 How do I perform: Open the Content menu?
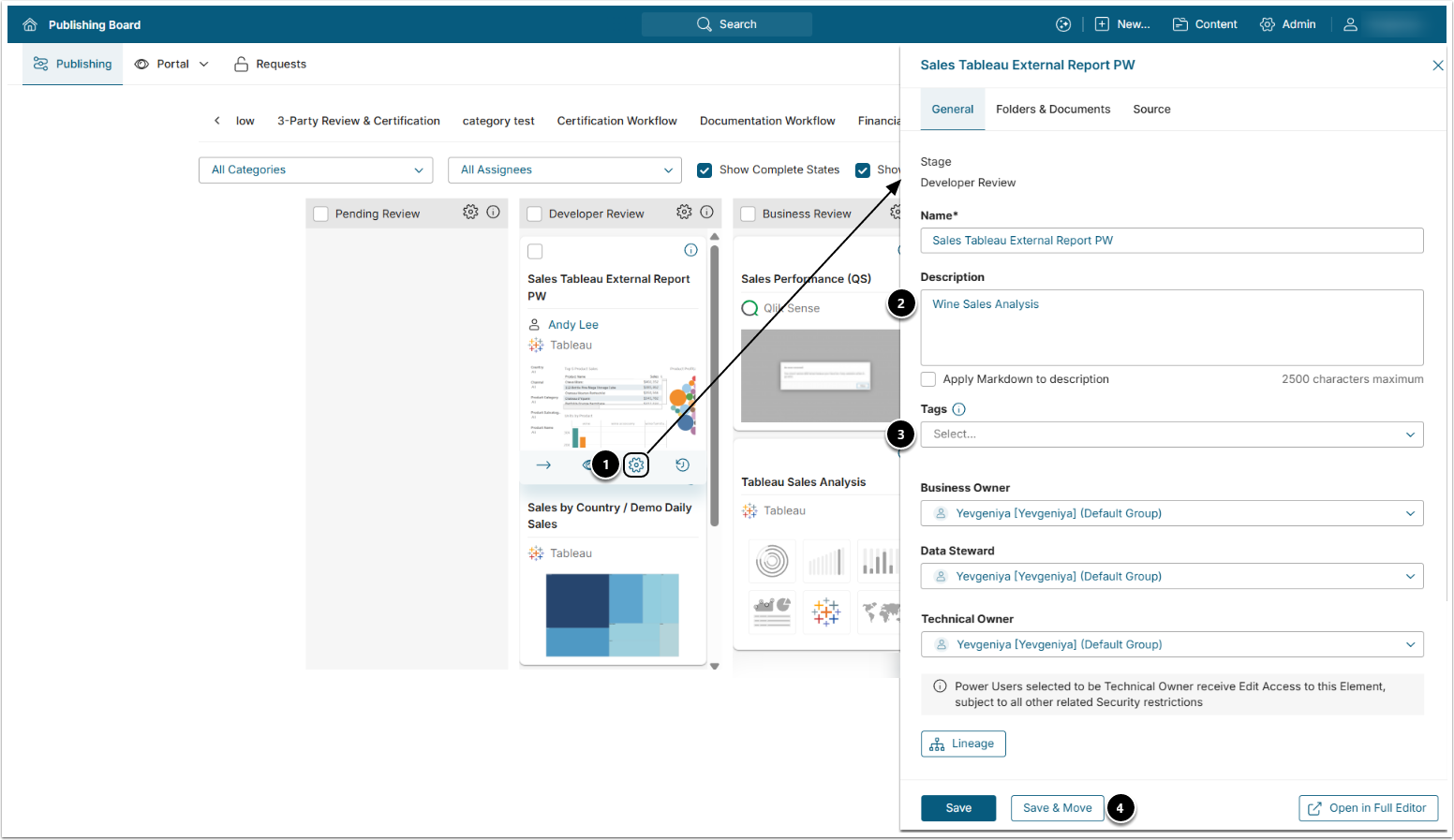click(1205, 24)
